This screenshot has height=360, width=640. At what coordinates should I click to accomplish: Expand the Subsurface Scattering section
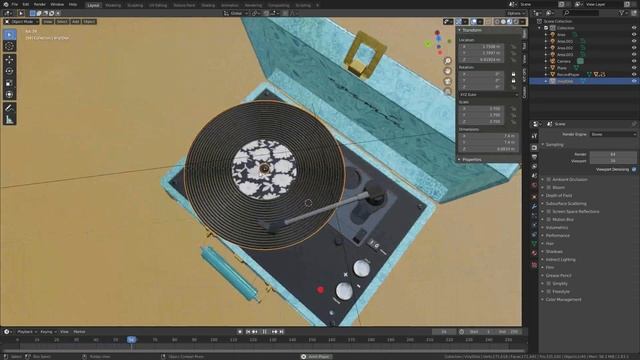566,203
